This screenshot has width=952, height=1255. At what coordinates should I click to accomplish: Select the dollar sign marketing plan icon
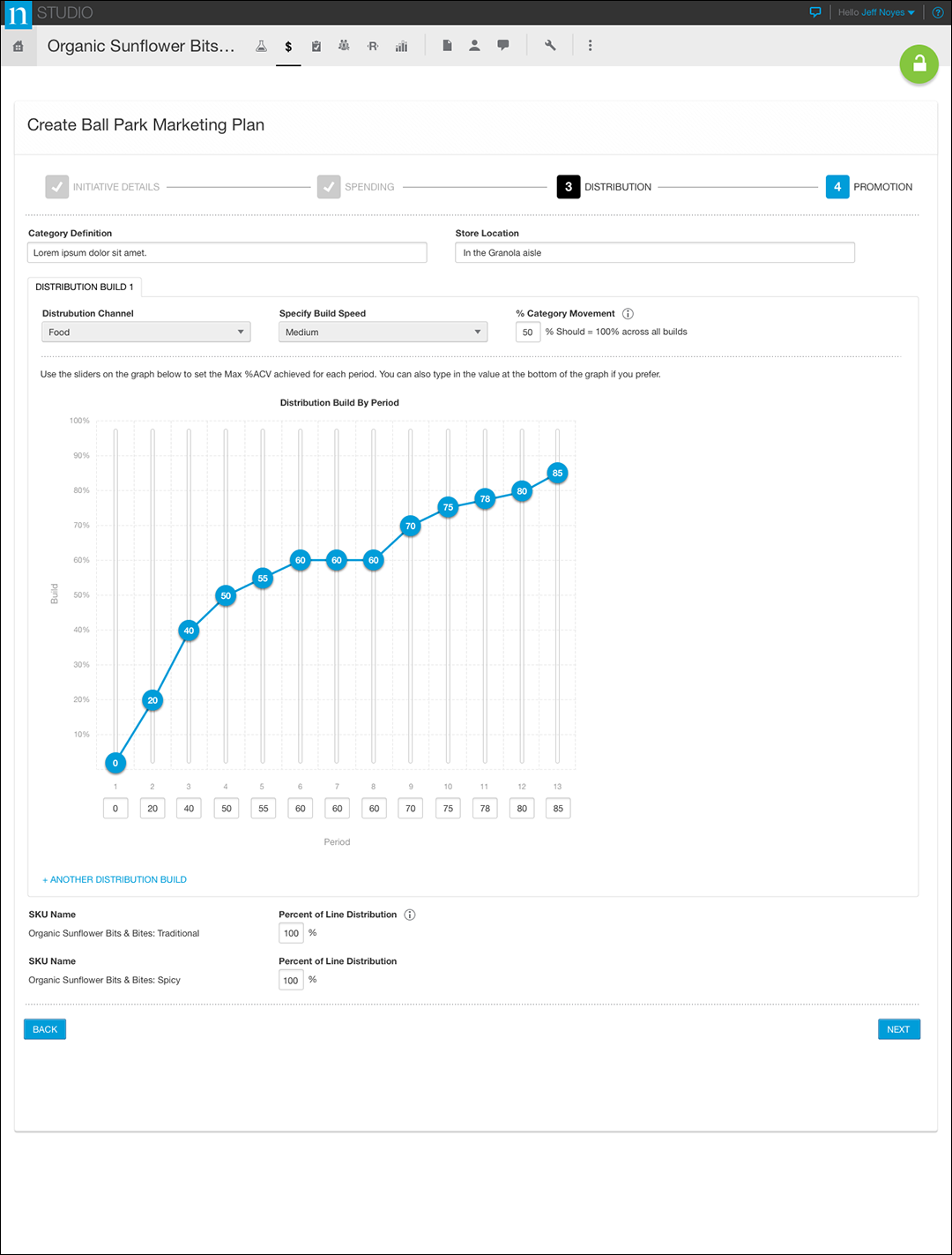[x=288, y=47]
